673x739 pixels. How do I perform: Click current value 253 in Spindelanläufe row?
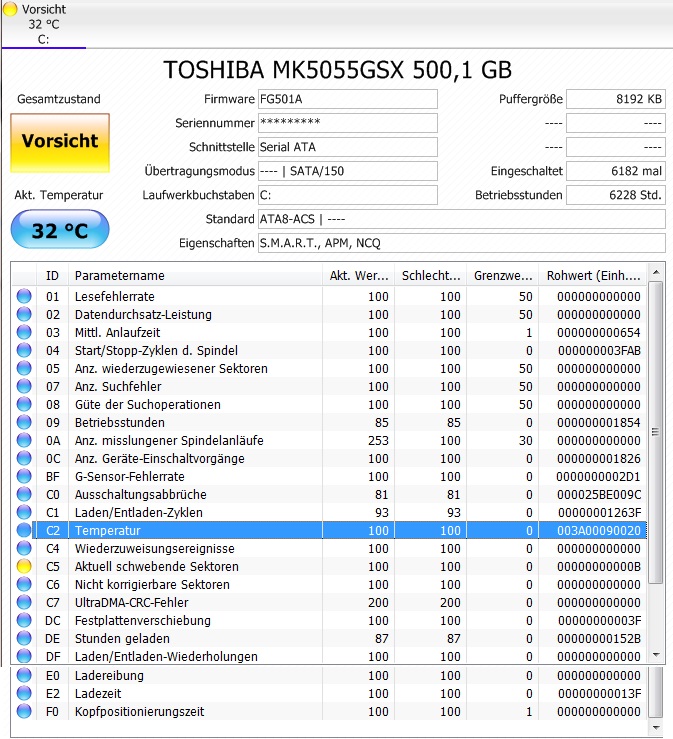click(378, 440)
